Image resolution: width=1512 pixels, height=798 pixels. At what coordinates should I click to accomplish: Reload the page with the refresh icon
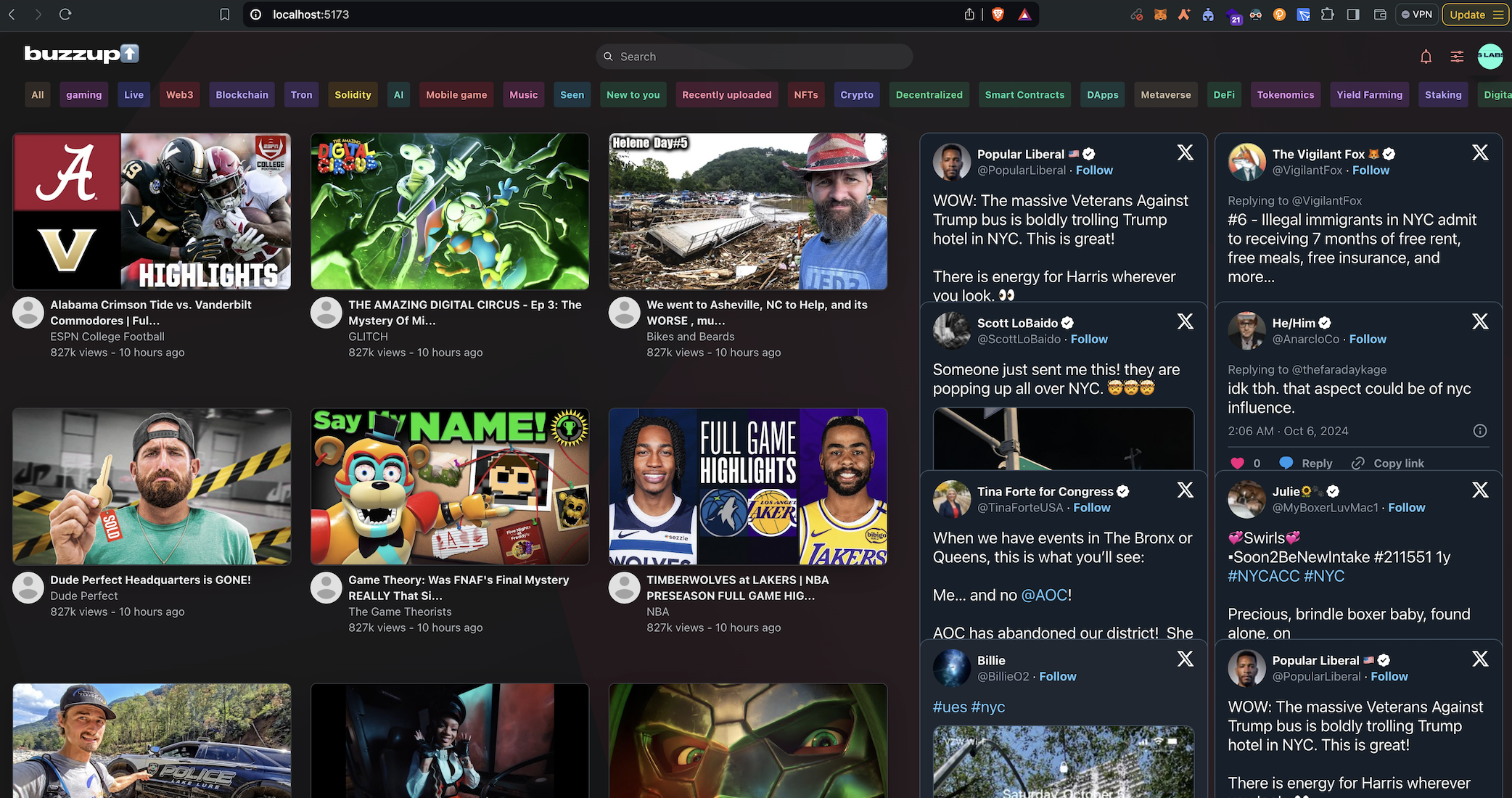pyautogui.click(x=65, y=15)
